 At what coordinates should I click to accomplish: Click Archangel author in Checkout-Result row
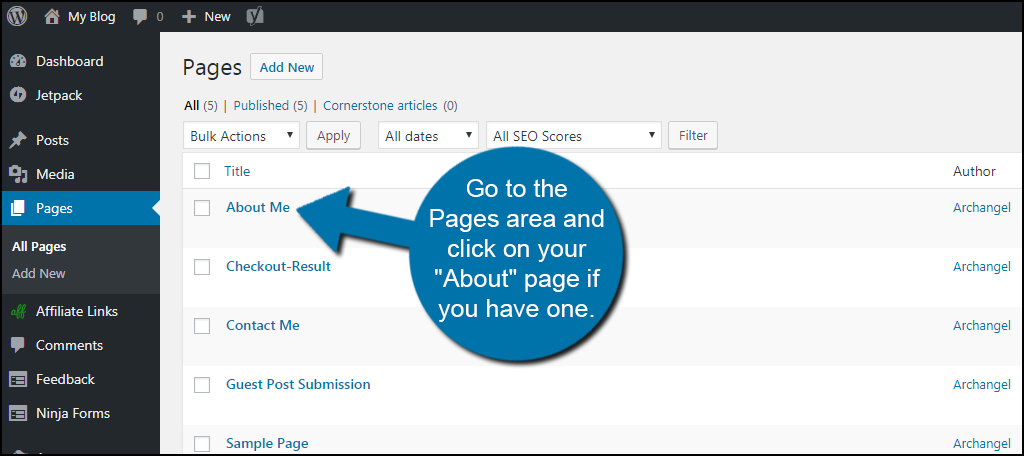pyautogui.click(x=982, y=267)
